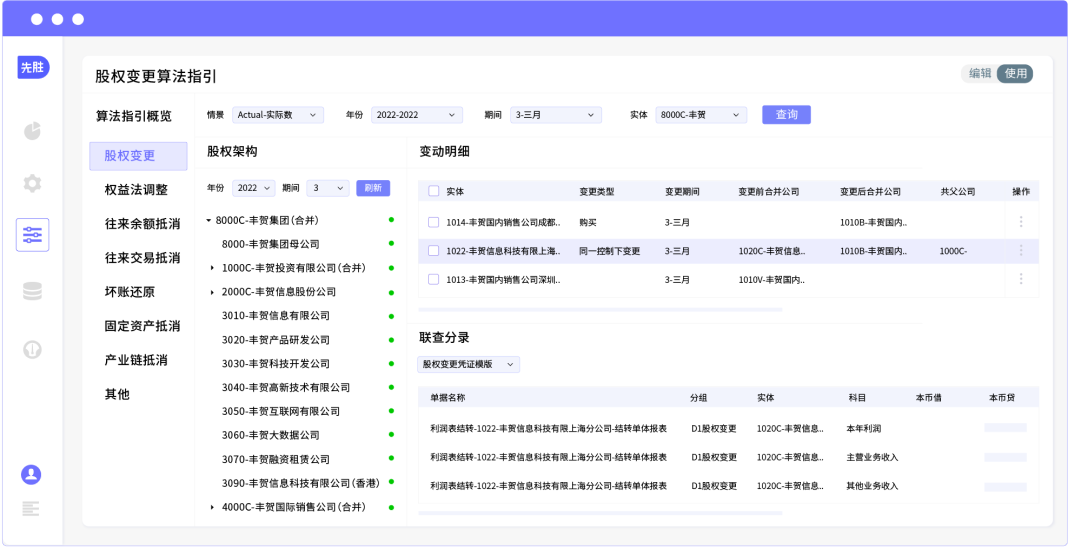Open the settings gear icon in sidebar
Viewport: 1068px width, 548px height.
tap(32, 183)
